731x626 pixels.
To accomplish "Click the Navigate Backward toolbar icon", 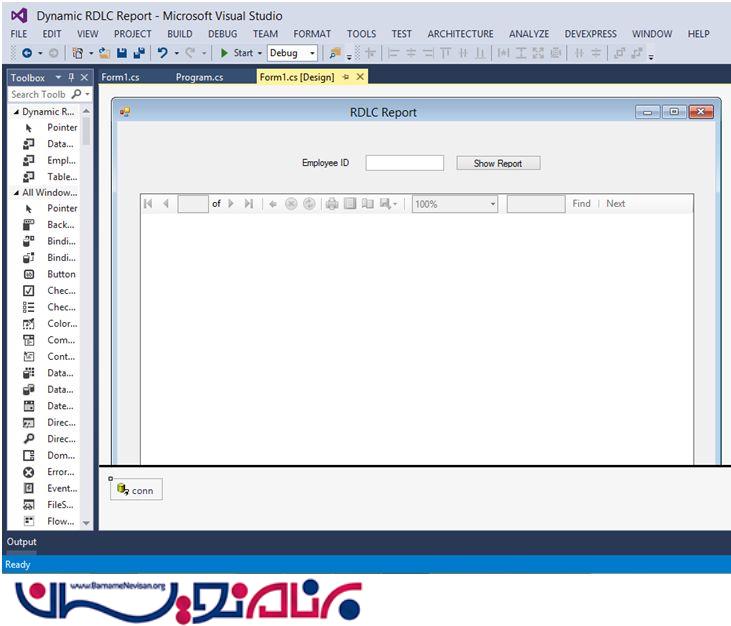I will (x=27, y=53).
